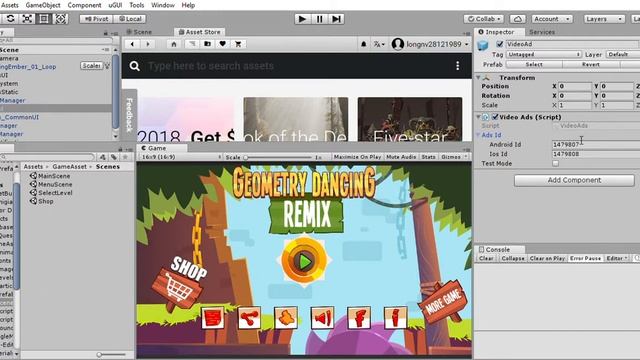This screenshot has height=360, width=640.
Task: Toggle the Local handle rotation button
Action: [x=130, y=19]
